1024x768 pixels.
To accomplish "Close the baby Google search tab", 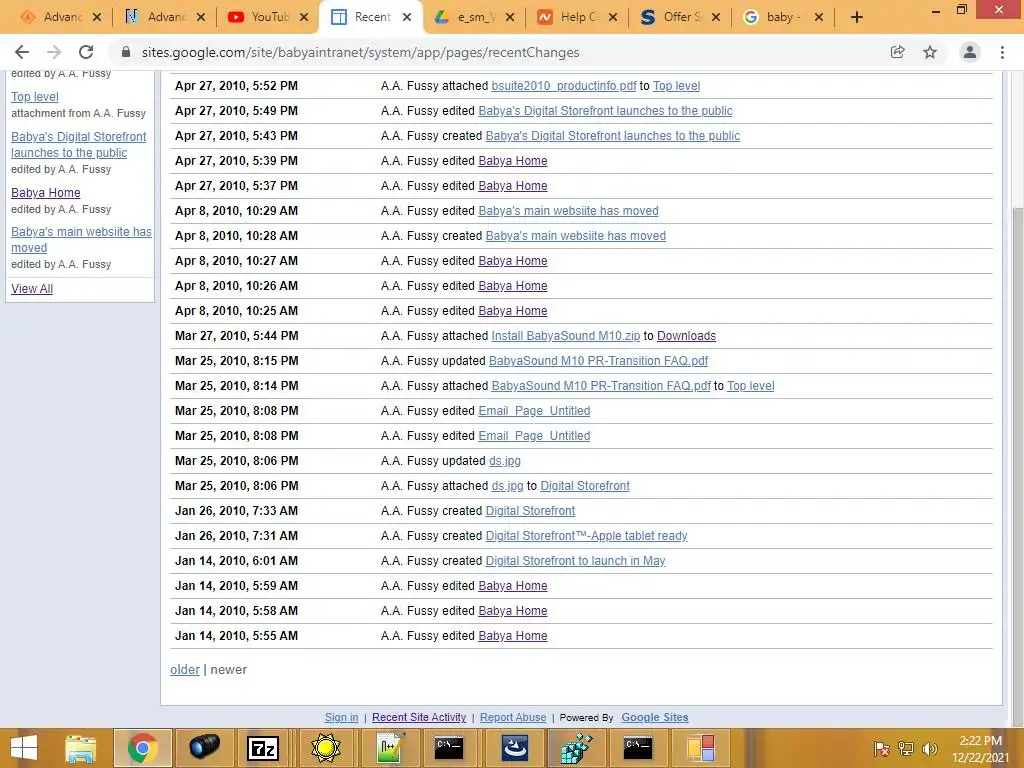I will [x=819, y=18].
